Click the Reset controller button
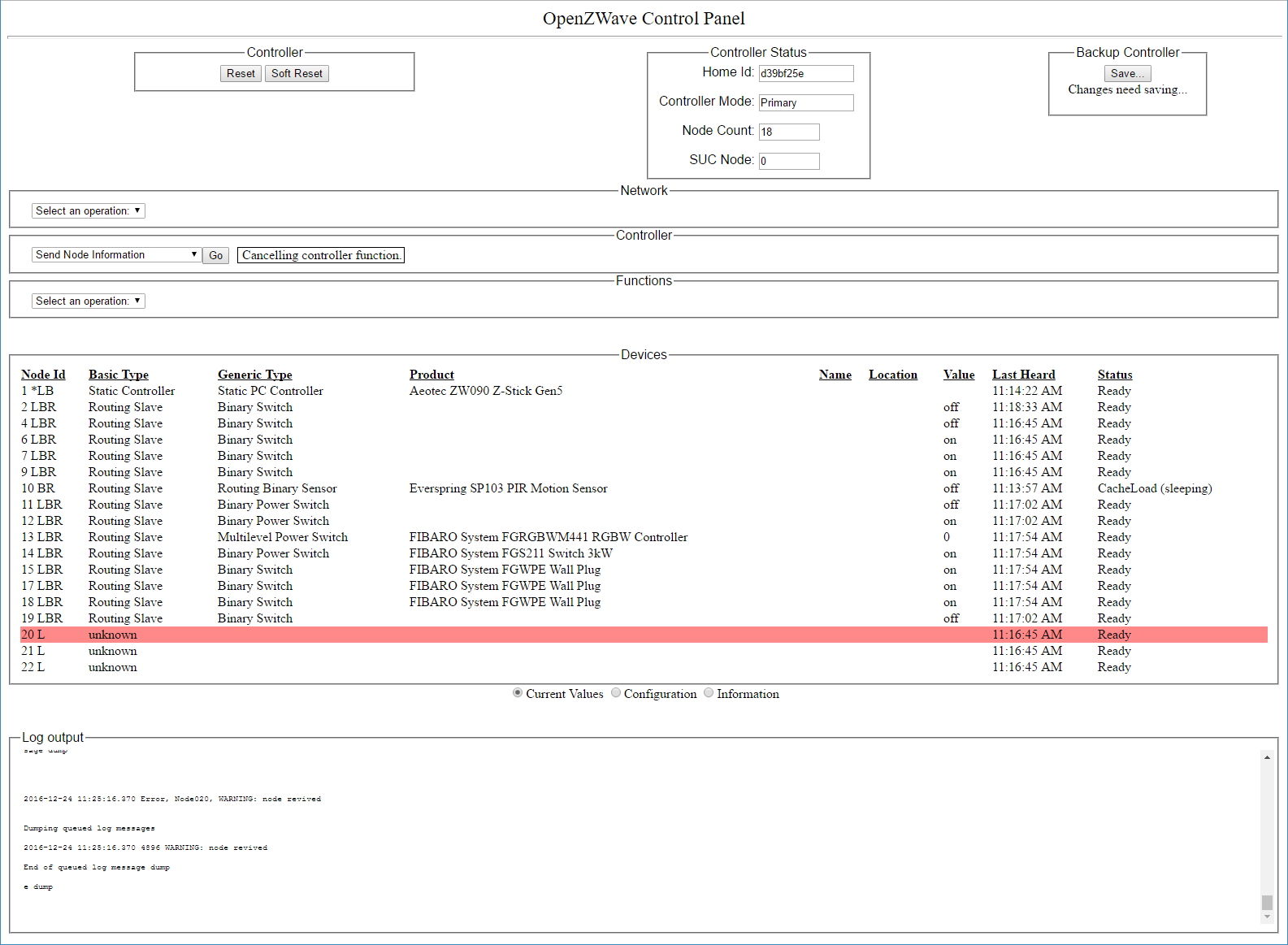The height and width of the screenshot is (945, 1288). point(241,73)
